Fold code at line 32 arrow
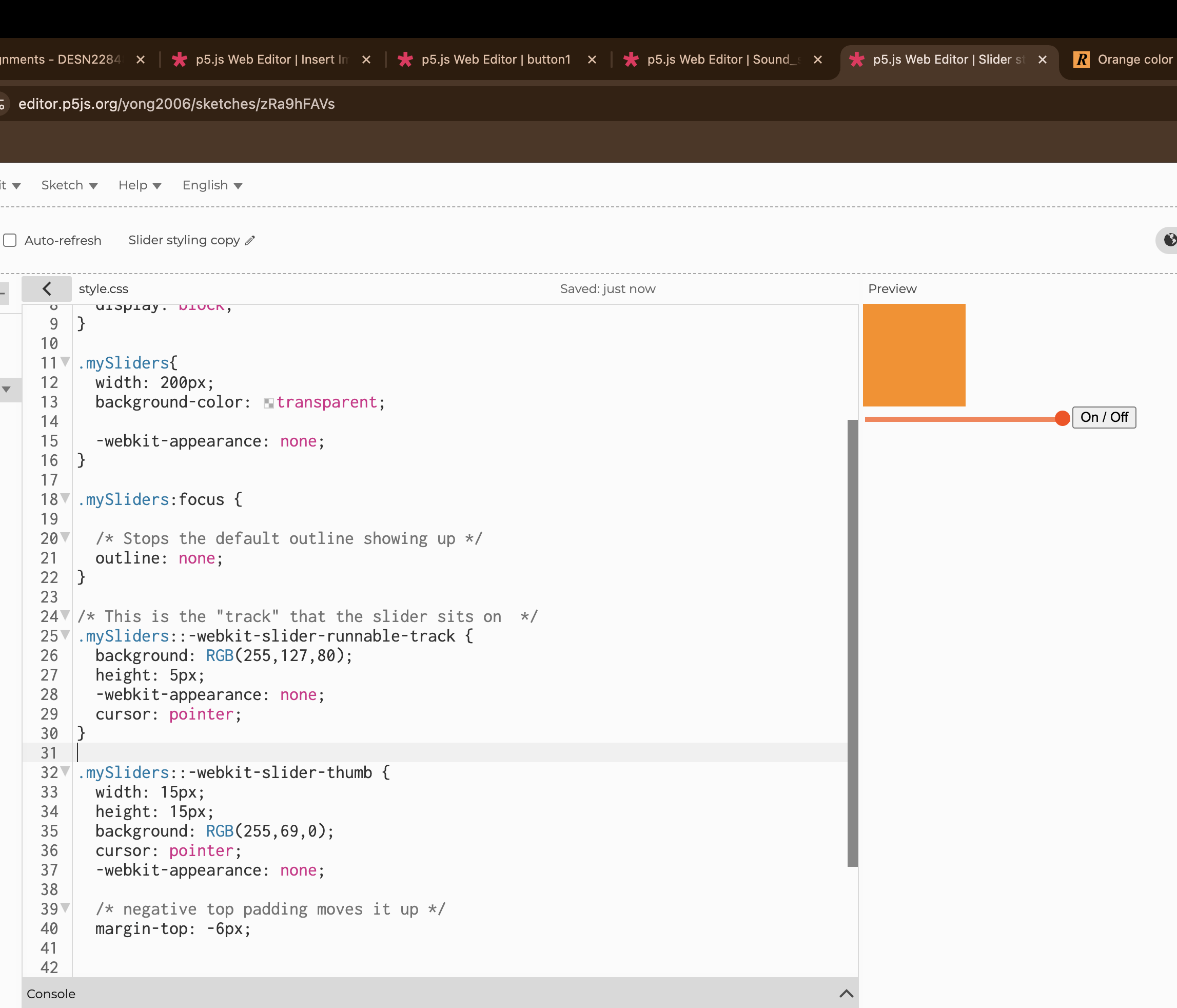Image resolution: width=1177 pixels, height=1008 pixels. pyautogui.click(x=65, y=771)
